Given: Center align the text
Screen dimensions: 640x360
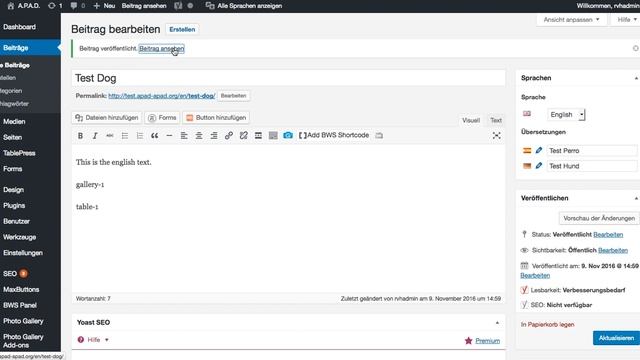Looking at the screenshot, I should click(199, 136).
